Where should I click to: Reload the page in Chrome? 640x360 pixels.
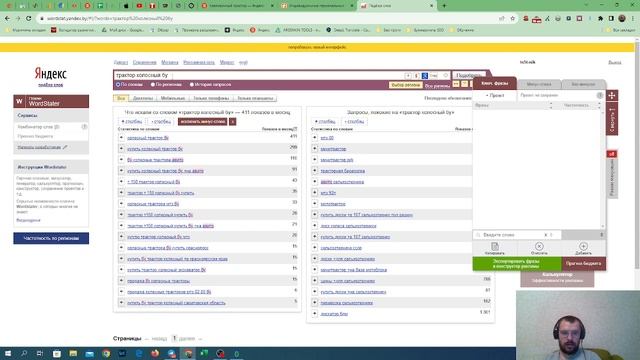(x=29, y=18)
